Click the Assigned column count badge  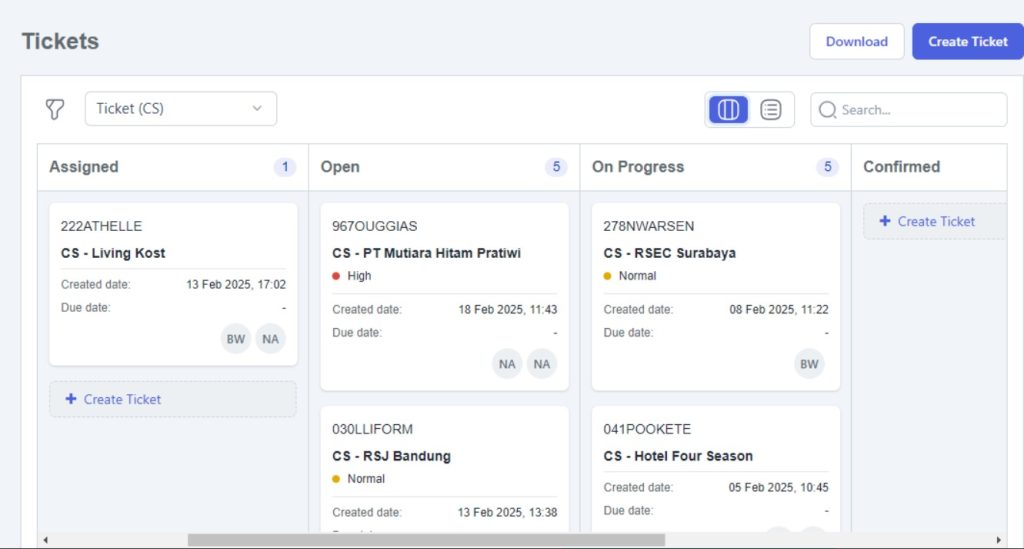pyautogui.click(x=285, y=167)
